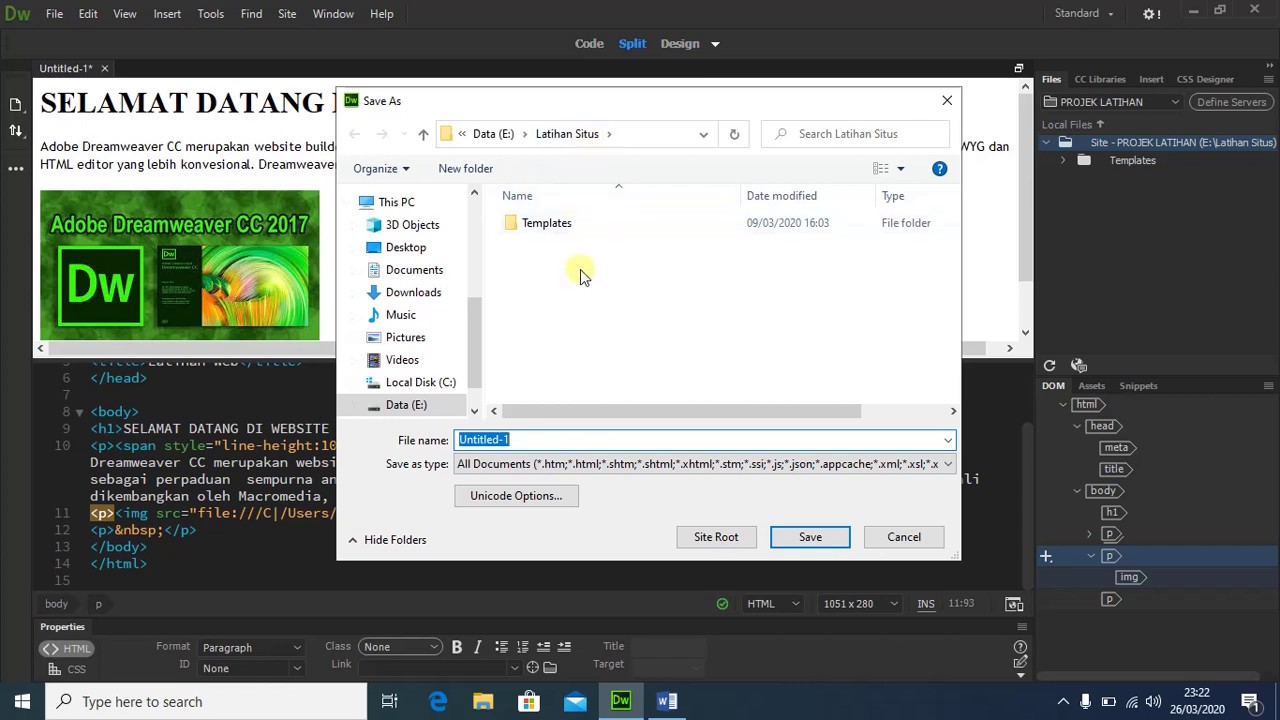Image resolution: width=1280 pixels, height=720 pixels.
Task: Apply ordered list in Properties panel
Action: pyautogui.click(x=522, y=647)
